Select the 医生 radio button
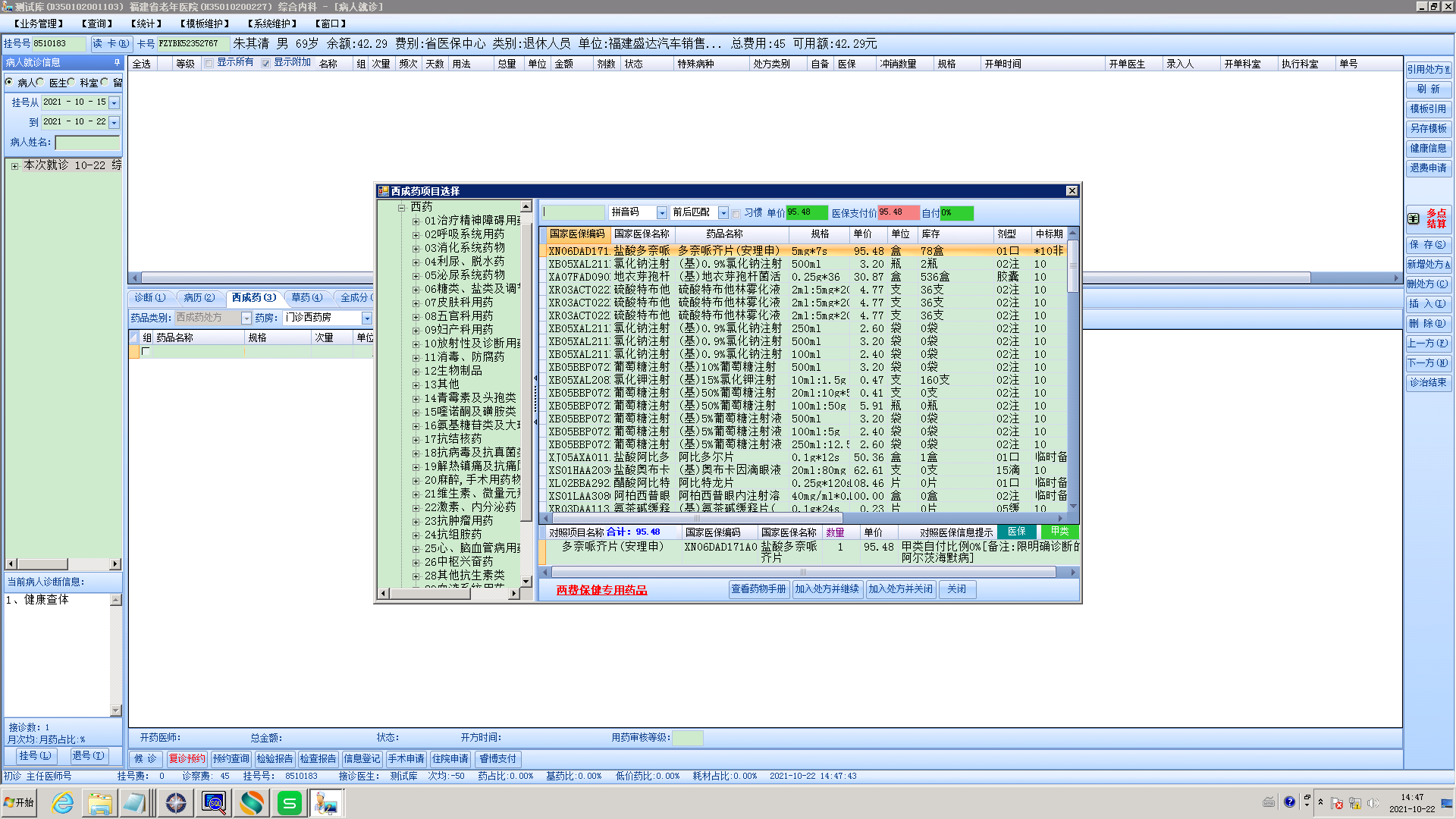 click(40, 82)
